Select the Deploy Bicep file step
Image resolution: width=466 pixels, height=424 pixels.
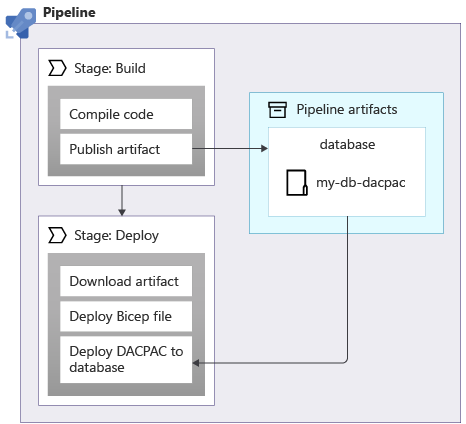click(x=126, y=316)
